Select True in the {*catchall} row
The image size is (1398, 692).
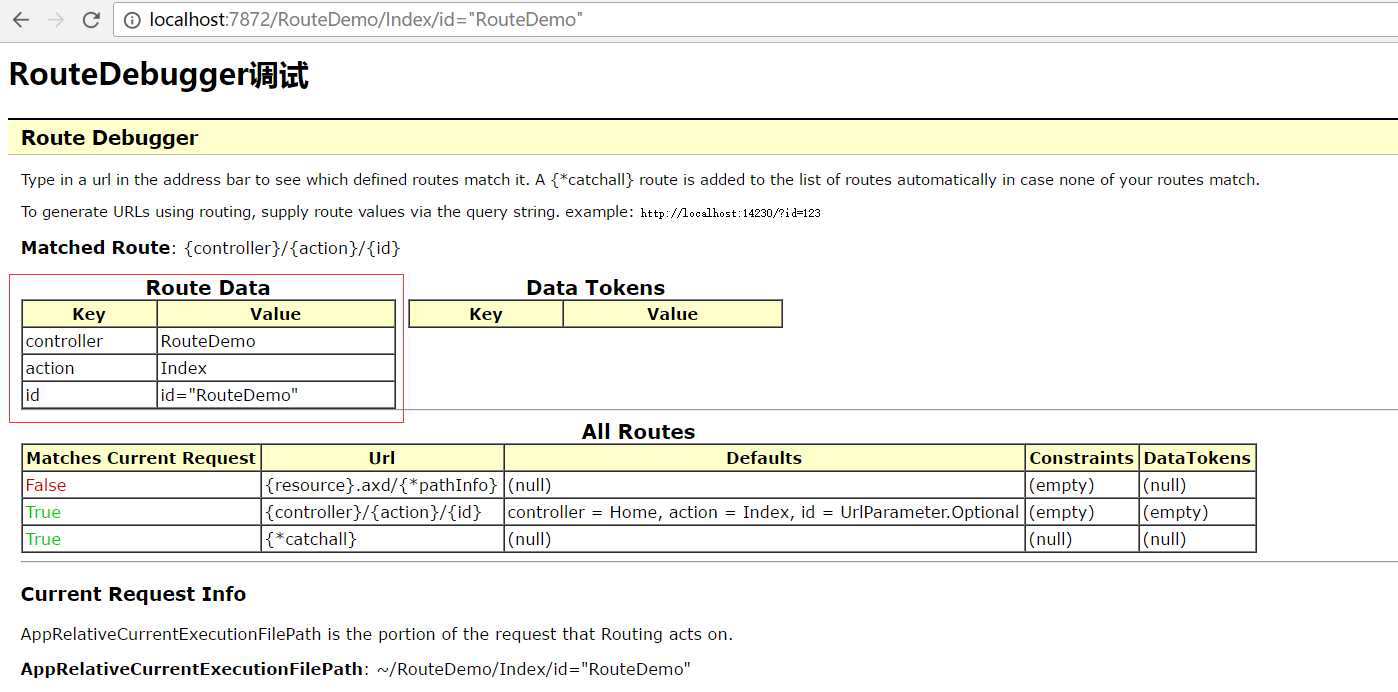coord(141,539)
